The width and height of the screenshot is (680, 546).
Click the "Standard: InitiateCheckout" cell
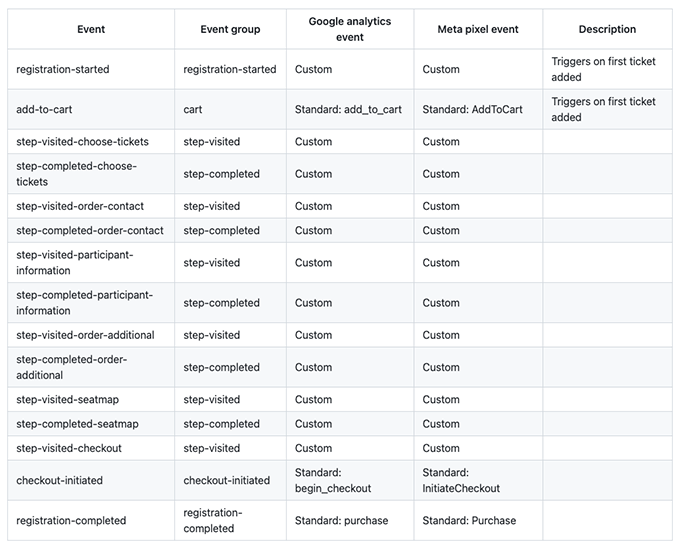(461, 480)
